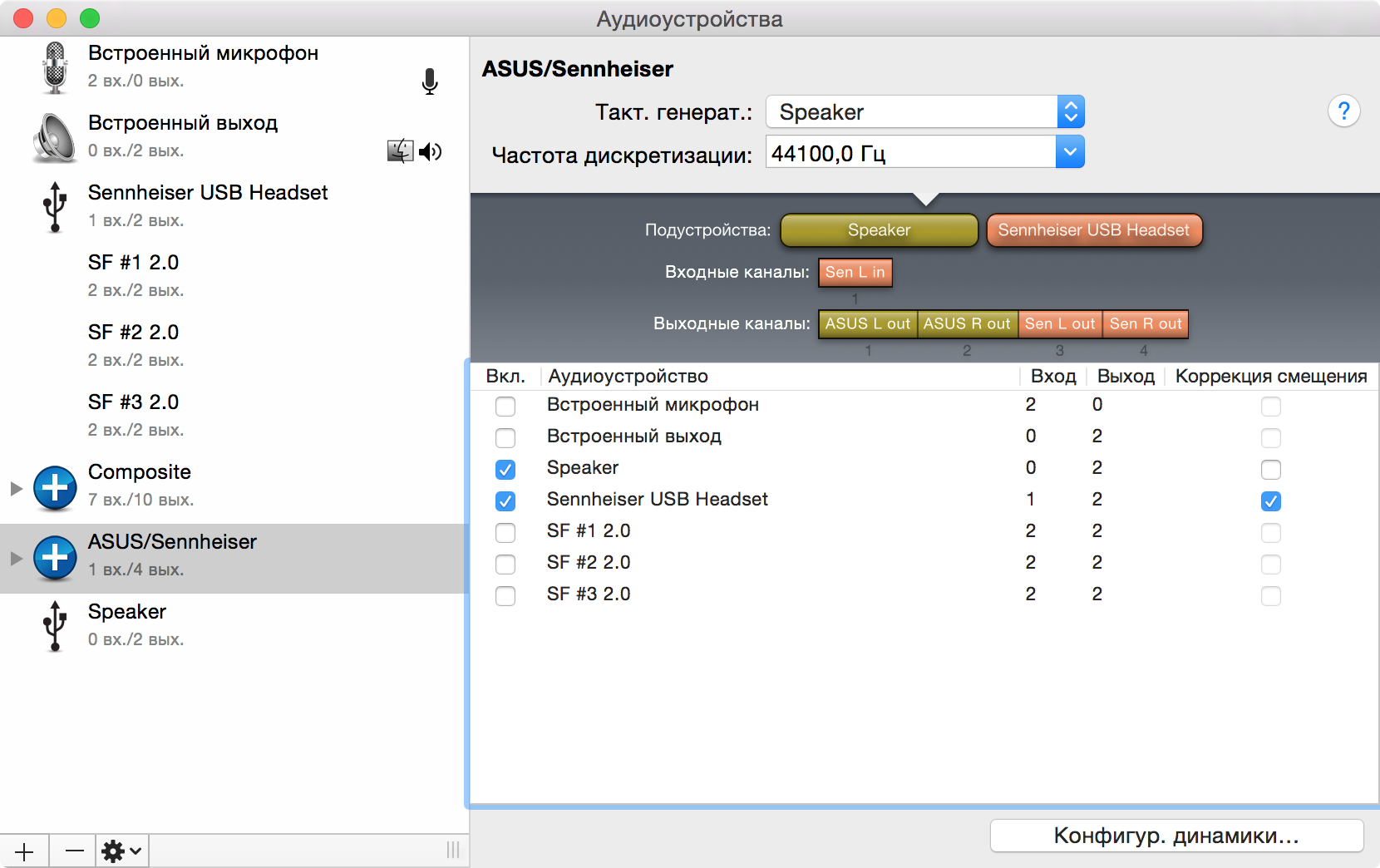Click the Speaker USB device icon in sidebar
The width and height of the screenshot is (1380, 868).
point(55,626)
